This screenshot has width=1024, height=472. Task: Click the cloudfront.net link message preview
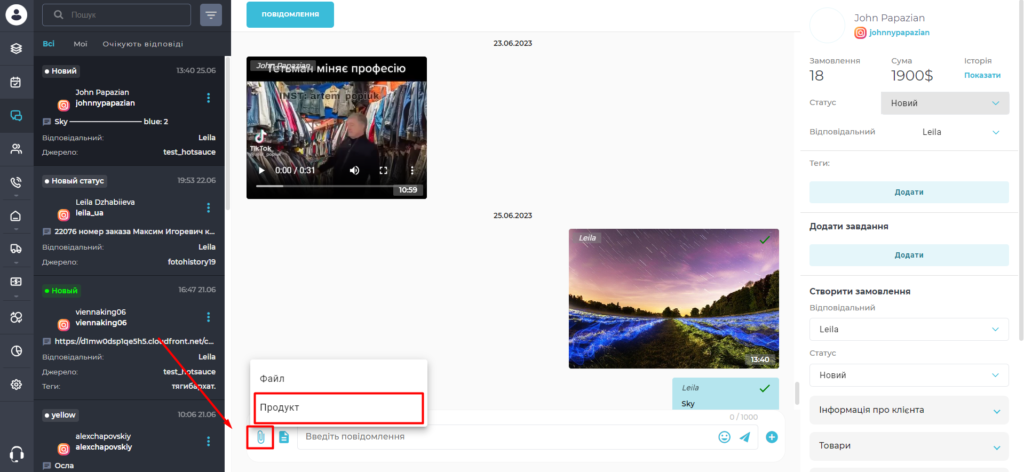coord(135,341)
